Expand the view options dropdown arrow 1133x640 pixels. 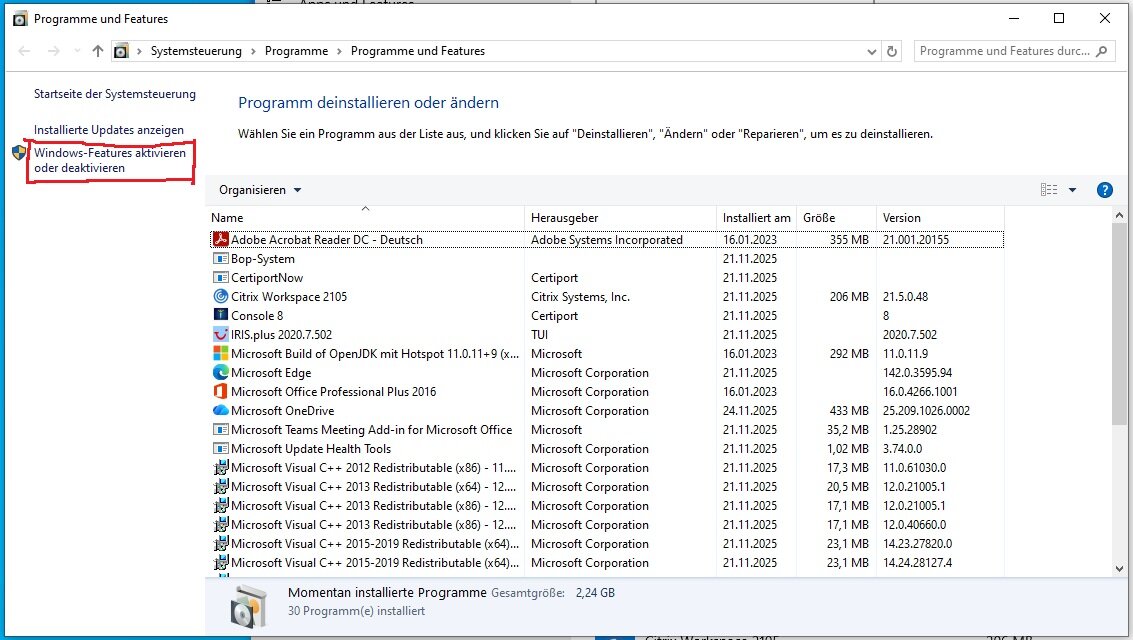point(1072,190)
